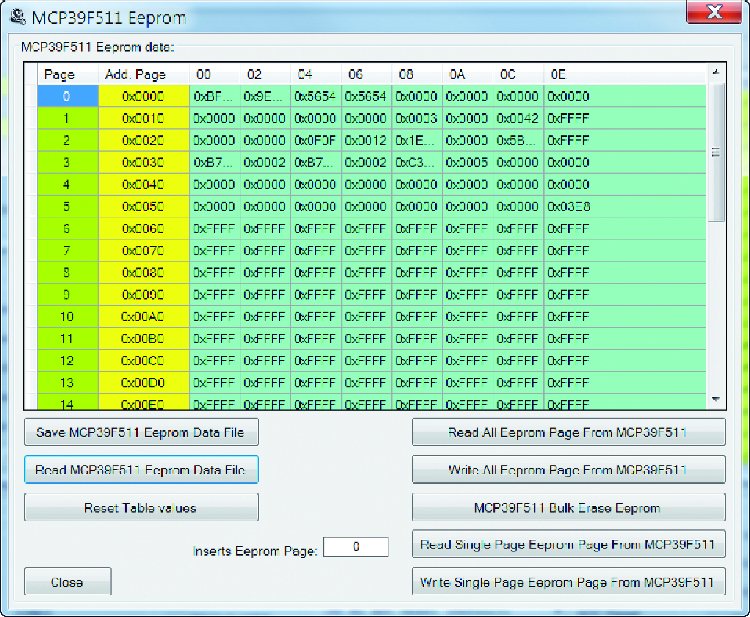The height and width of the screenshot is (617, 750).
Task: Click the MCP39F511 Eeprom title bar icon
Action: 18,17
